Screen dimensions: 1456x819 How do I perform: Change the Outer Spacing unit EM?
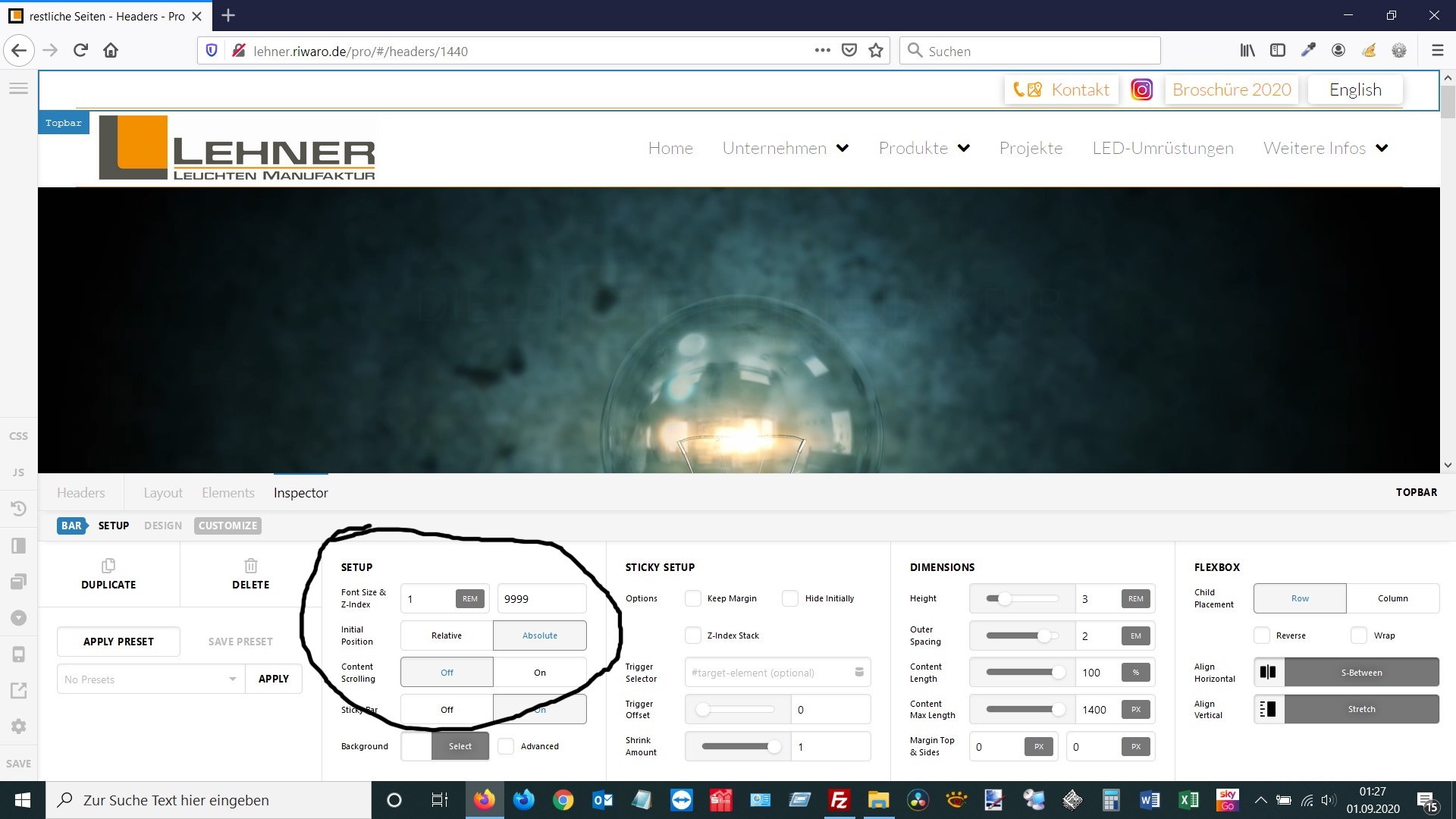pos(1135,635)
